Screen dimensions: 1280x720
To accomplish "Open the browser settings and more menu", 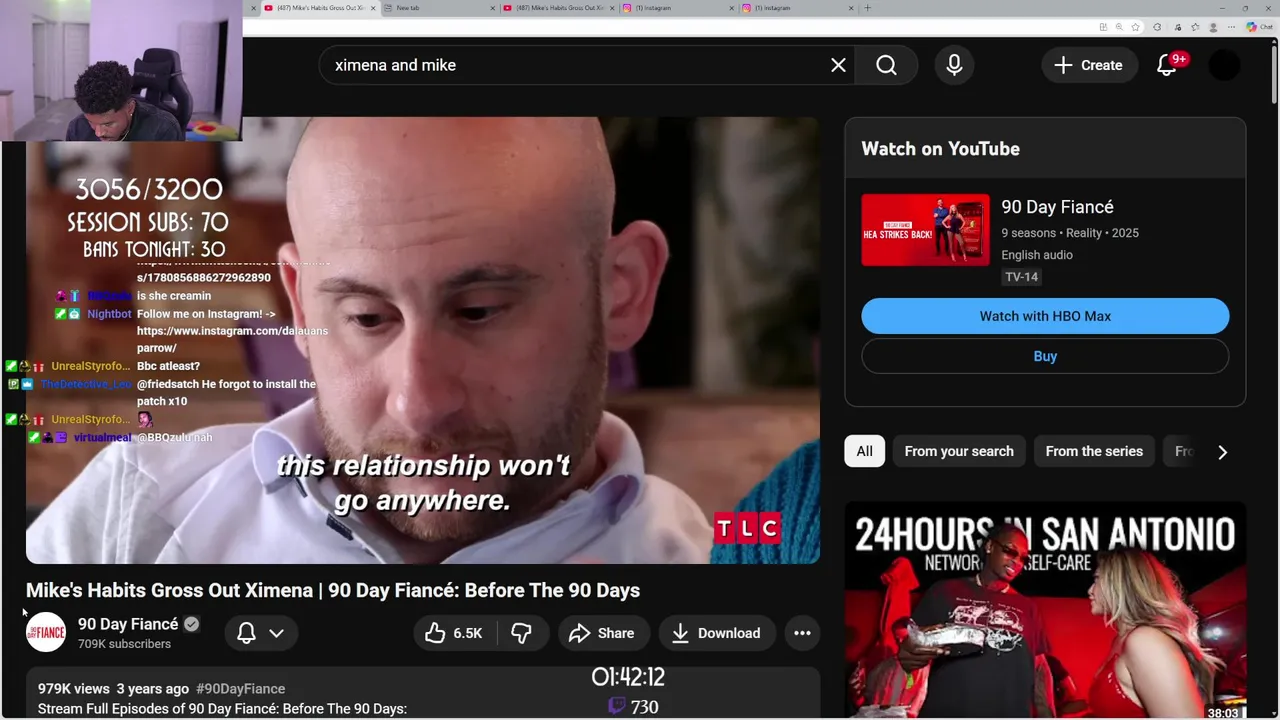I will pyautogui.click(x=1231, y=27).
